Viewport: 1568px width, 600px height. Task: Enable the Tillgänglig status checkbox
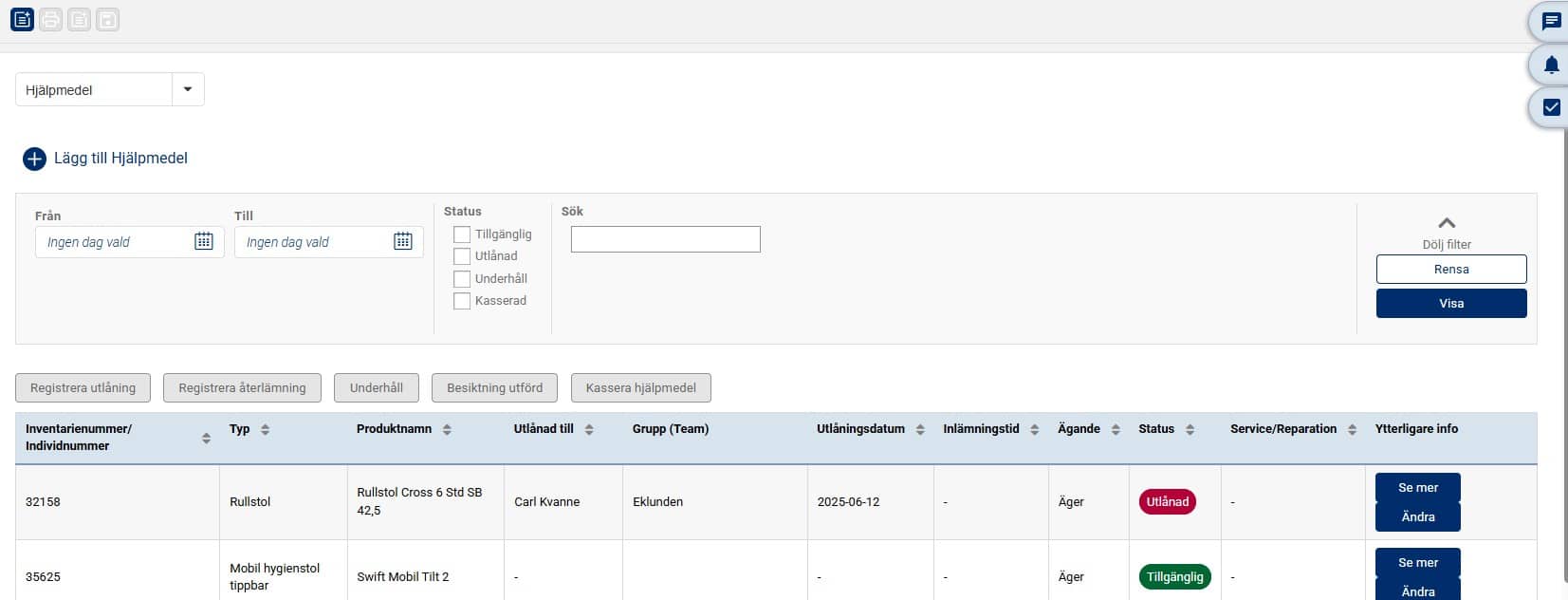point(462,234)
